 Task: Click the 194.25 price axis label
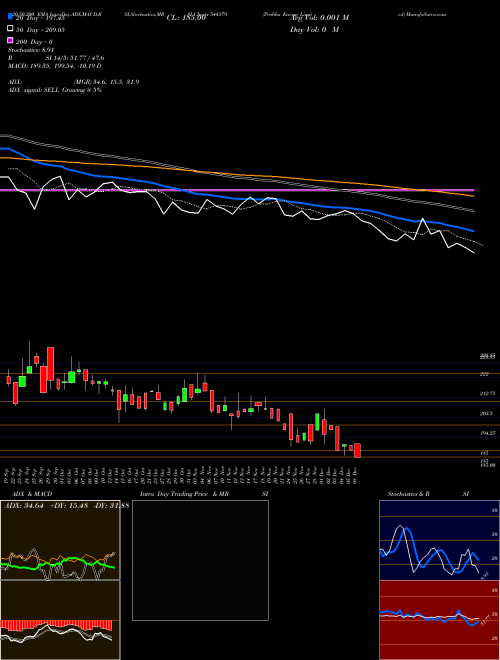coord(487,433)
